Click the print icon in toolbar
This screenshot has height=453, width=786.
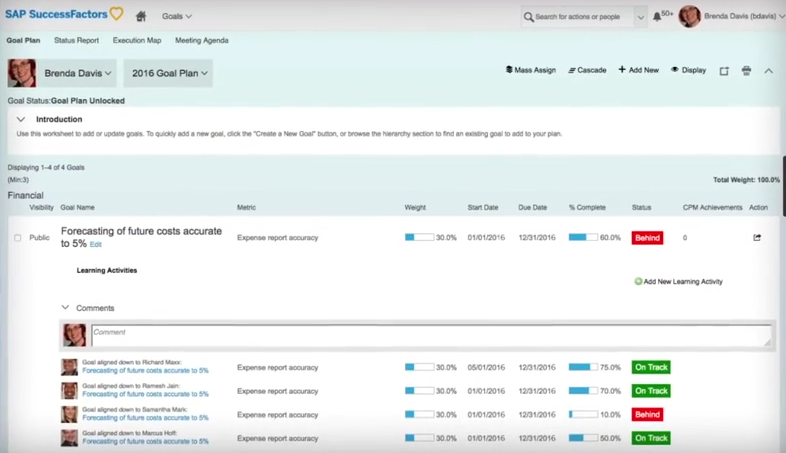tap(746, 71)
